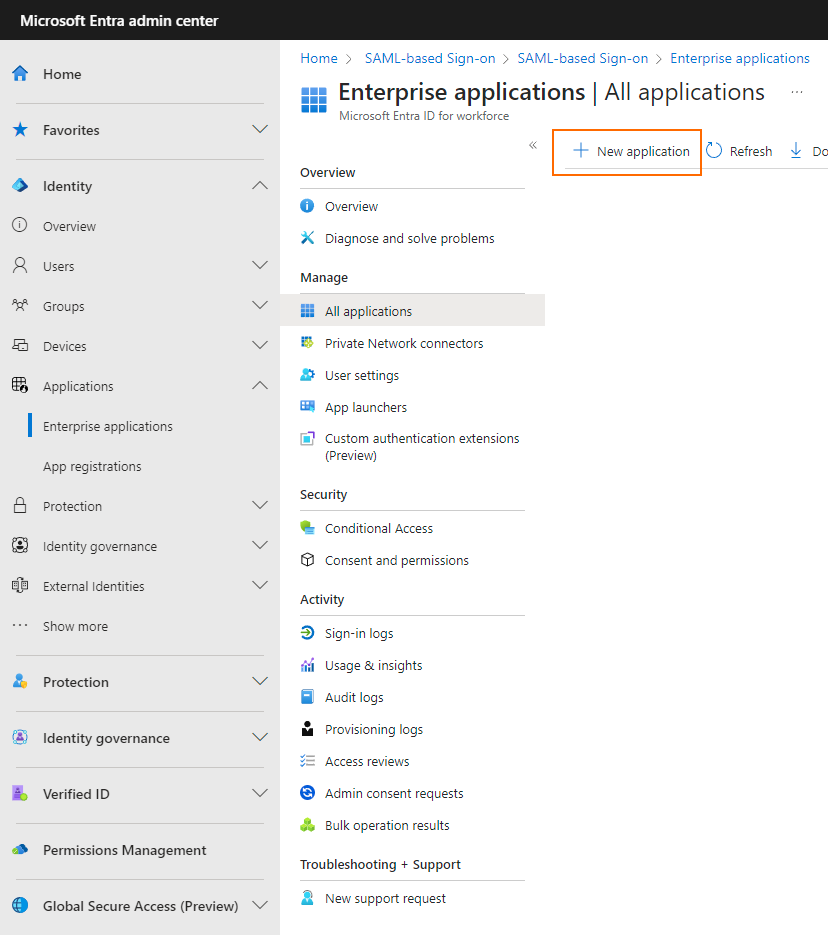This screenshot has height=935, width=828.
Task: Click the Global Secure Access globe icon
Action: point(20,905)
